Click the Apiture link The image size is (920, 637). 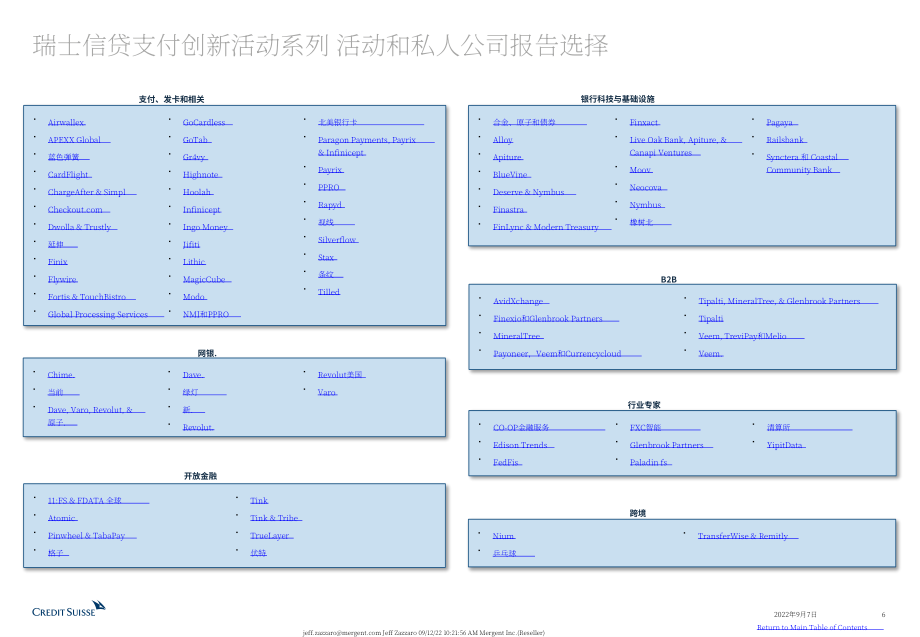(508, 157)
